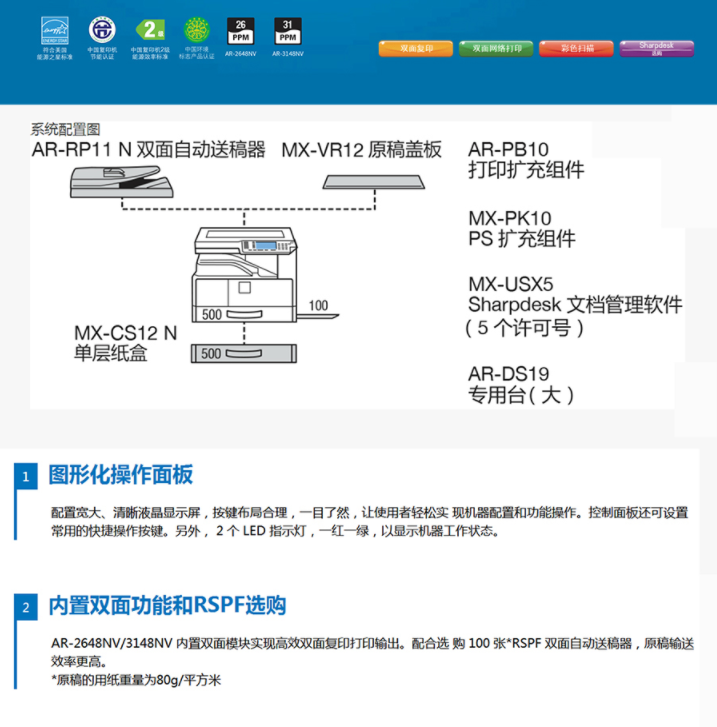Click the AR-RP11 N 双面自动送稿器 label
The width and height of the screenshot is (717, 727).
pos(148,150)
